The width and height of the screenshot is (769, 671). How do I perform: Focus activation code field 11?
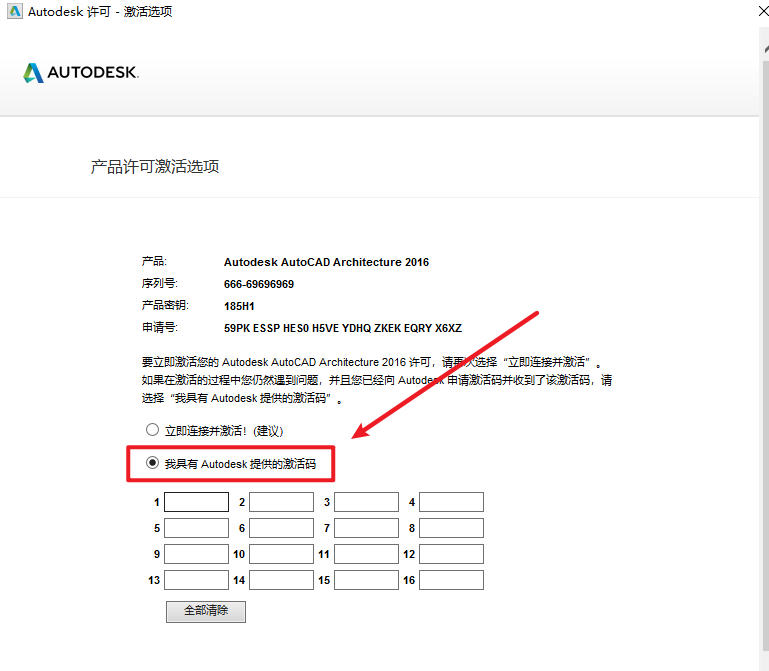point(366,554)
